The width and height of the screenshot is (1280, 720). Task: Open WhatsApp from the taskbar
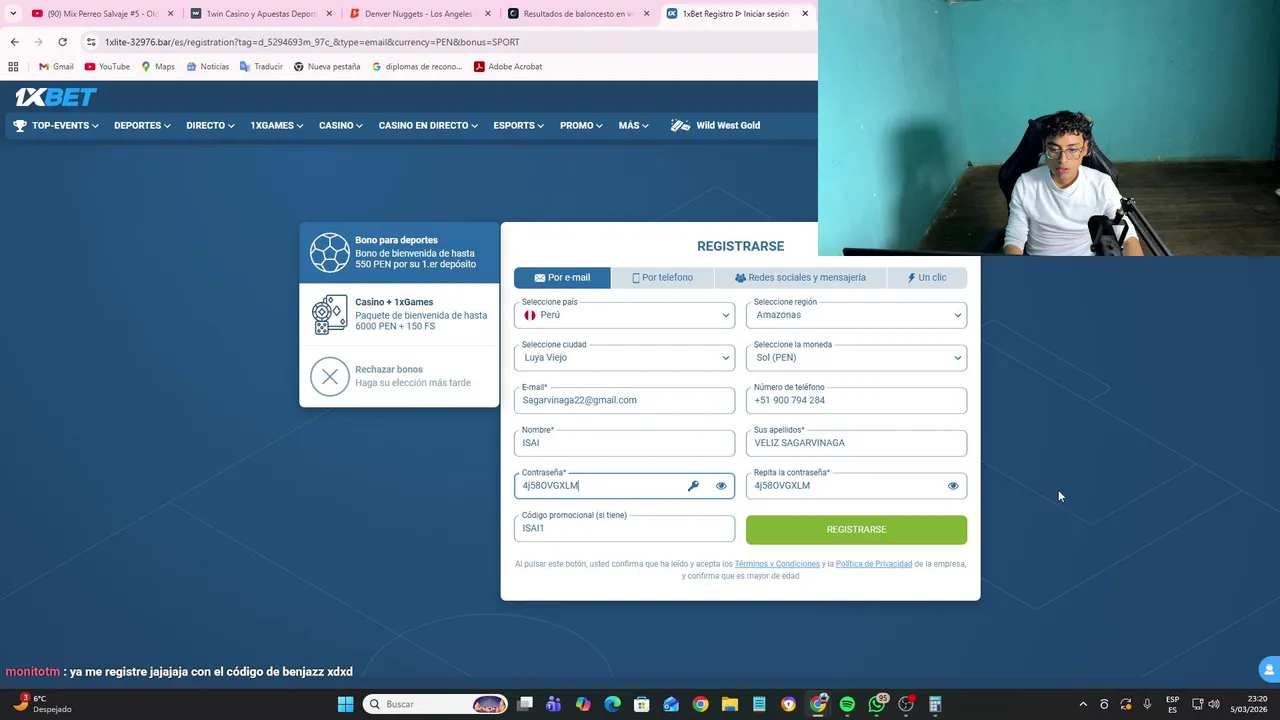(x=877, y=704)
